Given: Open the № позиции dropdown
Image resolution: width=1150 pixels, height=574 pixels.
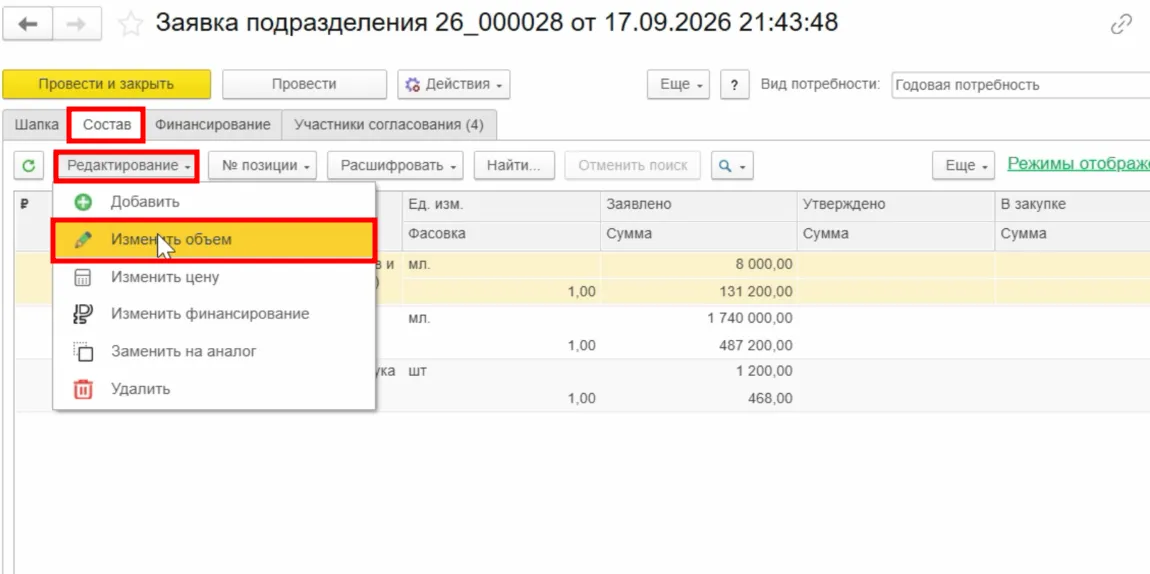Looking at the screenshot, I should (263, 166).
